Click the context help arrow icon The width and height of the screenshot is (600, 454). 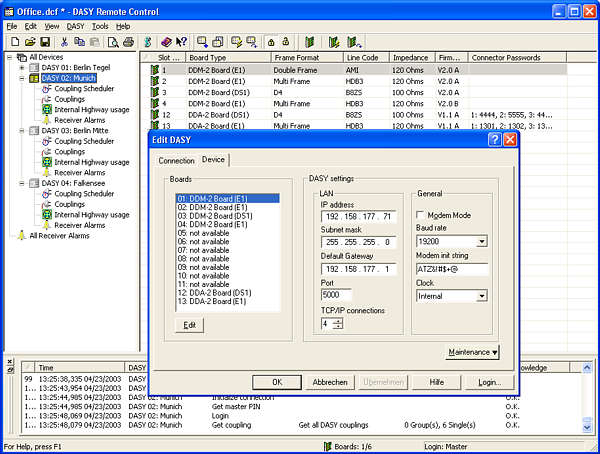pos(181,42)
